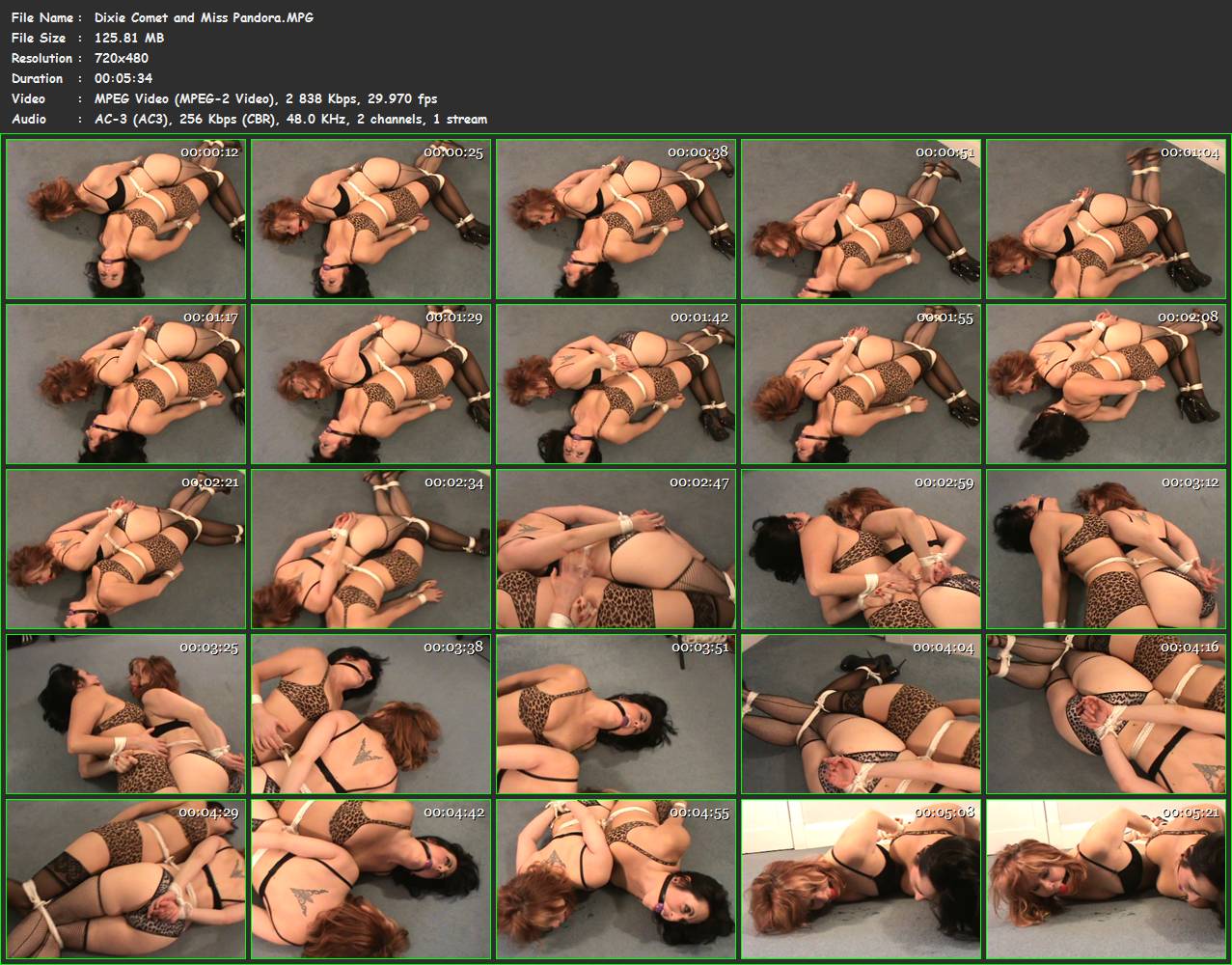Image resolution: width=1232 pixels, height=965 pixels.
Task: Select the thumbnail at 00:01:04
Action: pyautogui.click(x=1106, y=219)
